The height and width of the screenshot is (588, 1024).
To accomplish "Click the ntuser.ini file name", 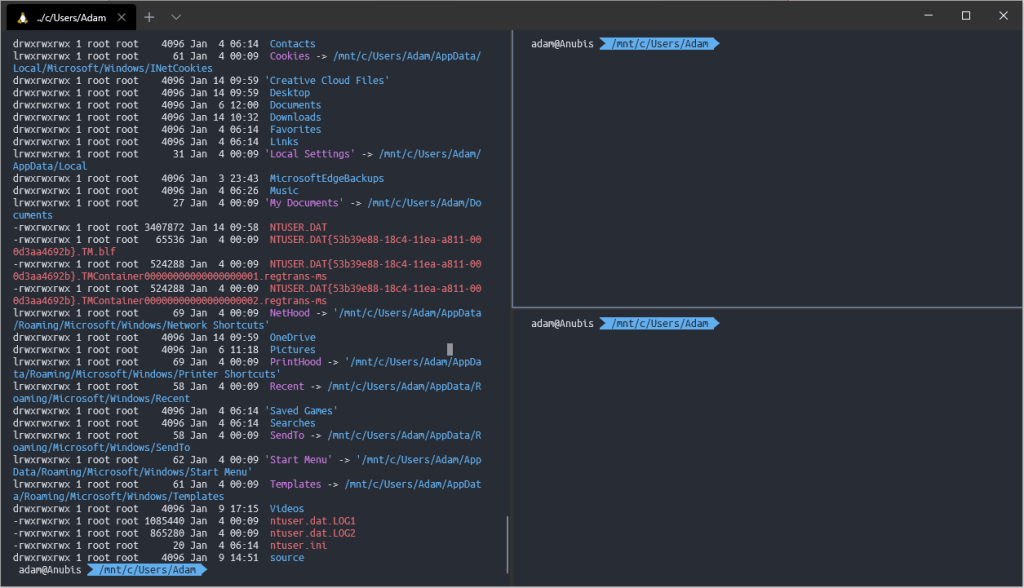I will (x=298, y=546).
